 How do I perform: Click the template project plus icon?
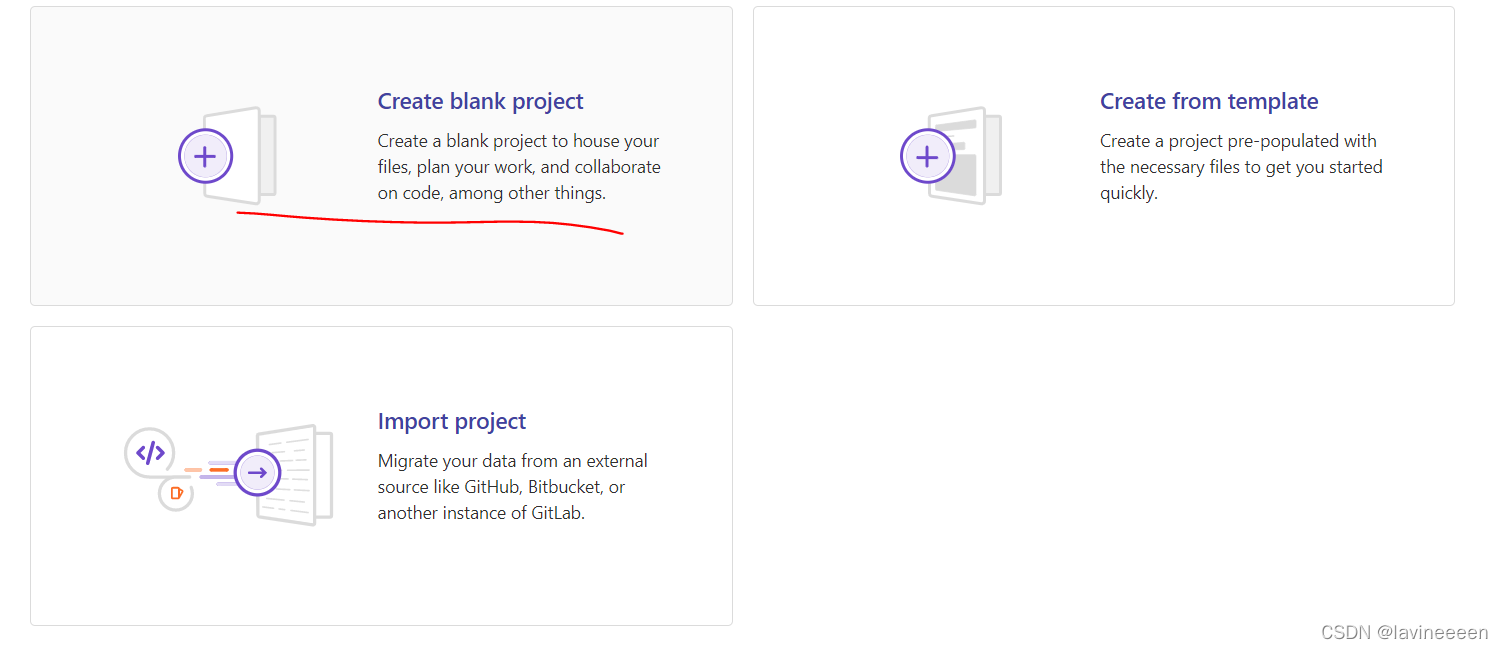927,156
